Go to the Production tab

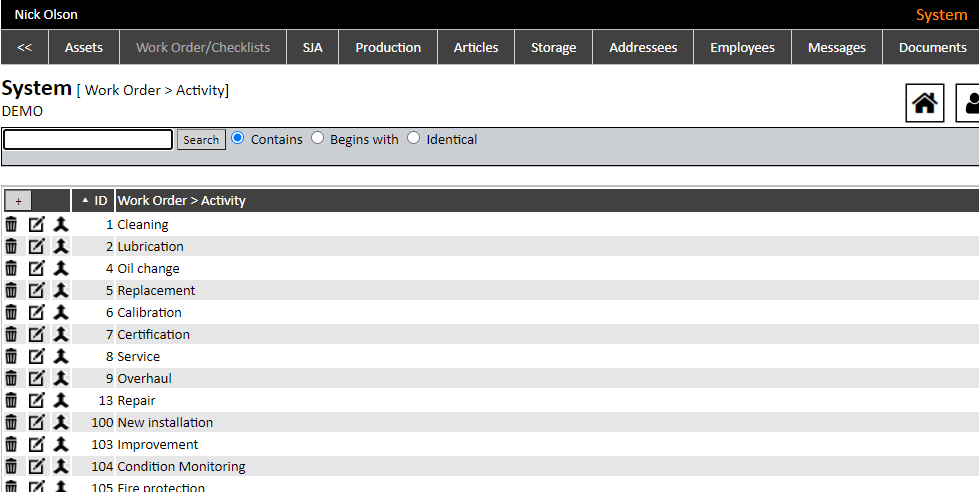[388, 48]
